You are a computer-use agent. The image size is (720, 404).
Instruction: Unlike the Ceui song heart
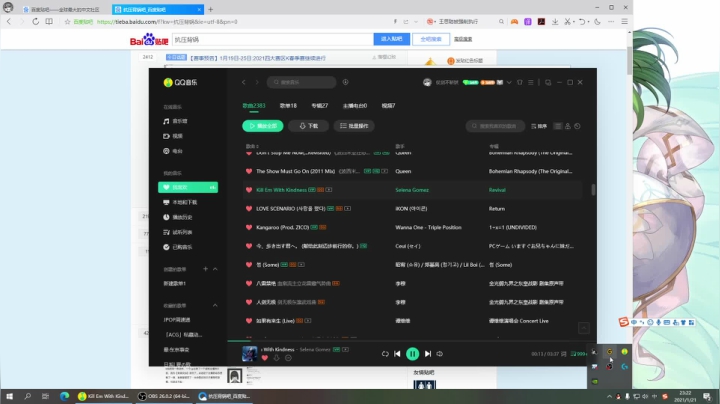(x=249, y=246)
